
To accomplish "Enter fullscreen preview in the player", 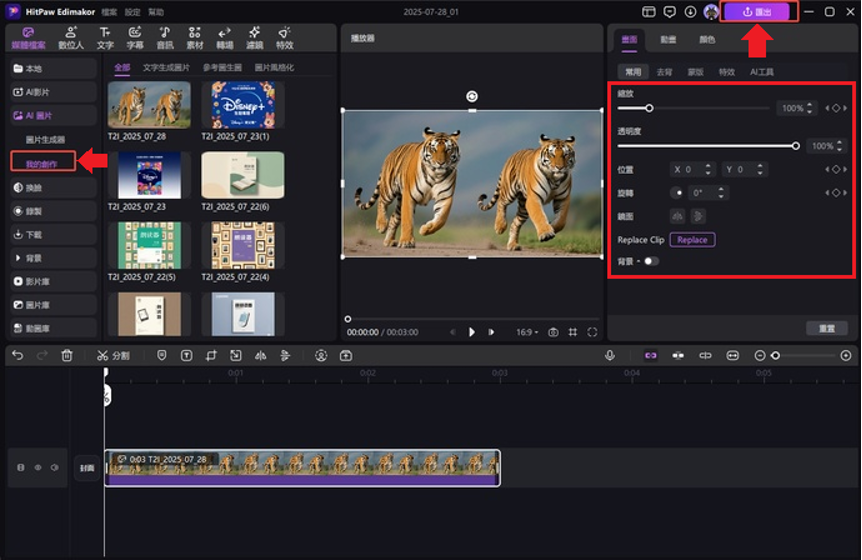I will [592, 332].
